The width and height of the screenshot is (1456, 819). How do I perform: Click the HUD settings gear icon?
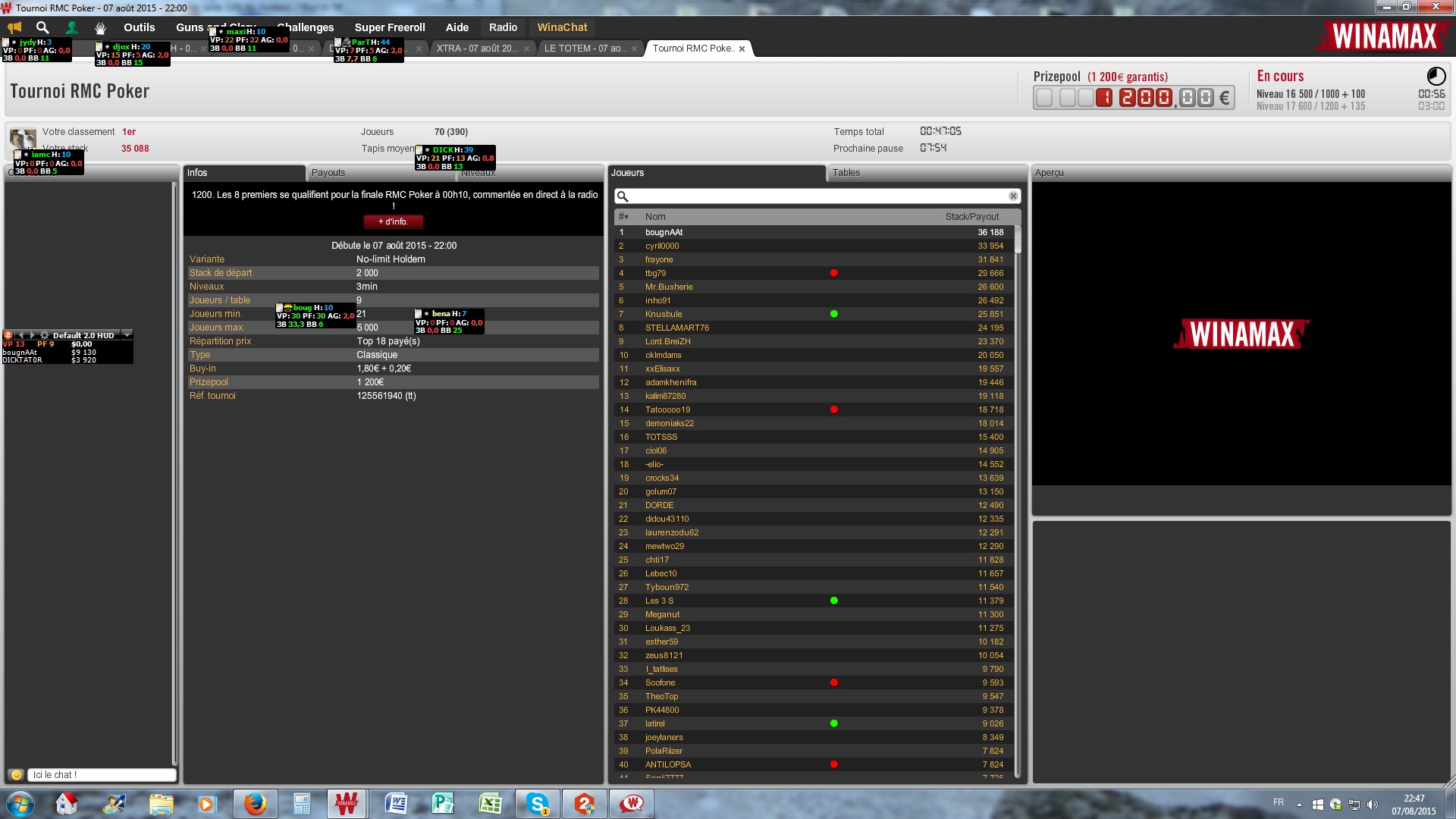click(x=45, y=335)
